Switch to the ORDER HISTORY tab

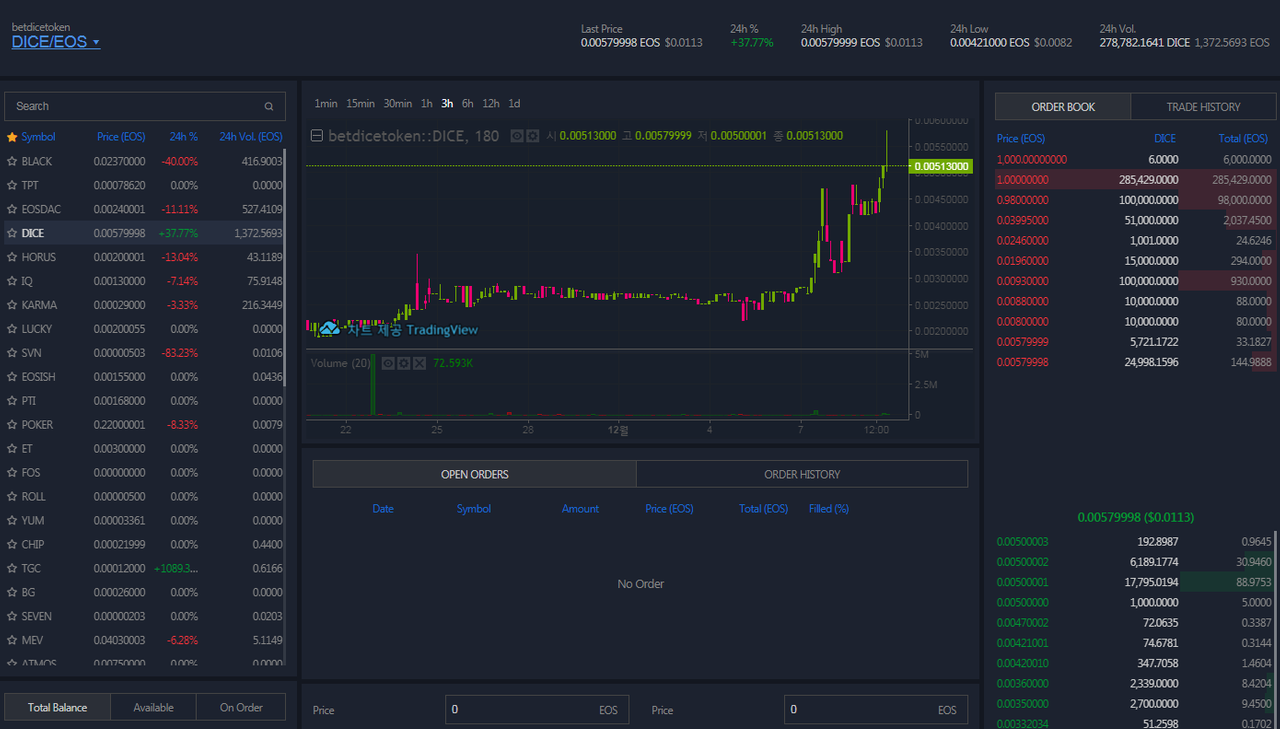(802, 474)
